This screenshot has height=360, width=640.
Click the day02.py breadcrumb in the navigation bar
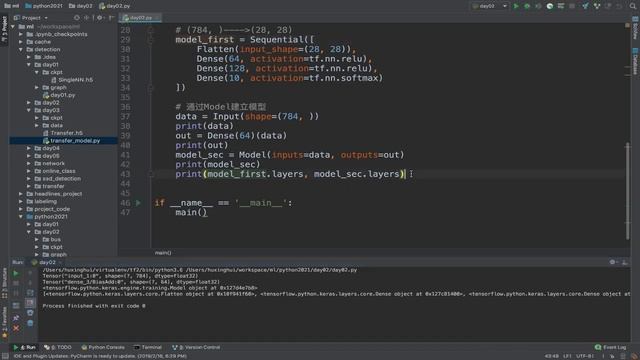(x=115, y=6)
